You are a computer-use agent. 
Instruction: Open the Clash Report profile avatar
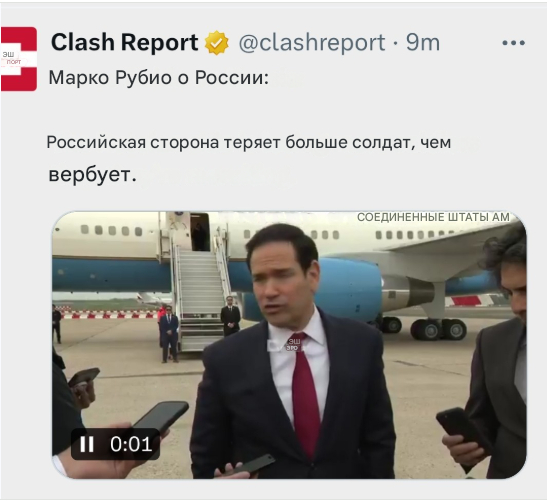click(x=19, y=59)
